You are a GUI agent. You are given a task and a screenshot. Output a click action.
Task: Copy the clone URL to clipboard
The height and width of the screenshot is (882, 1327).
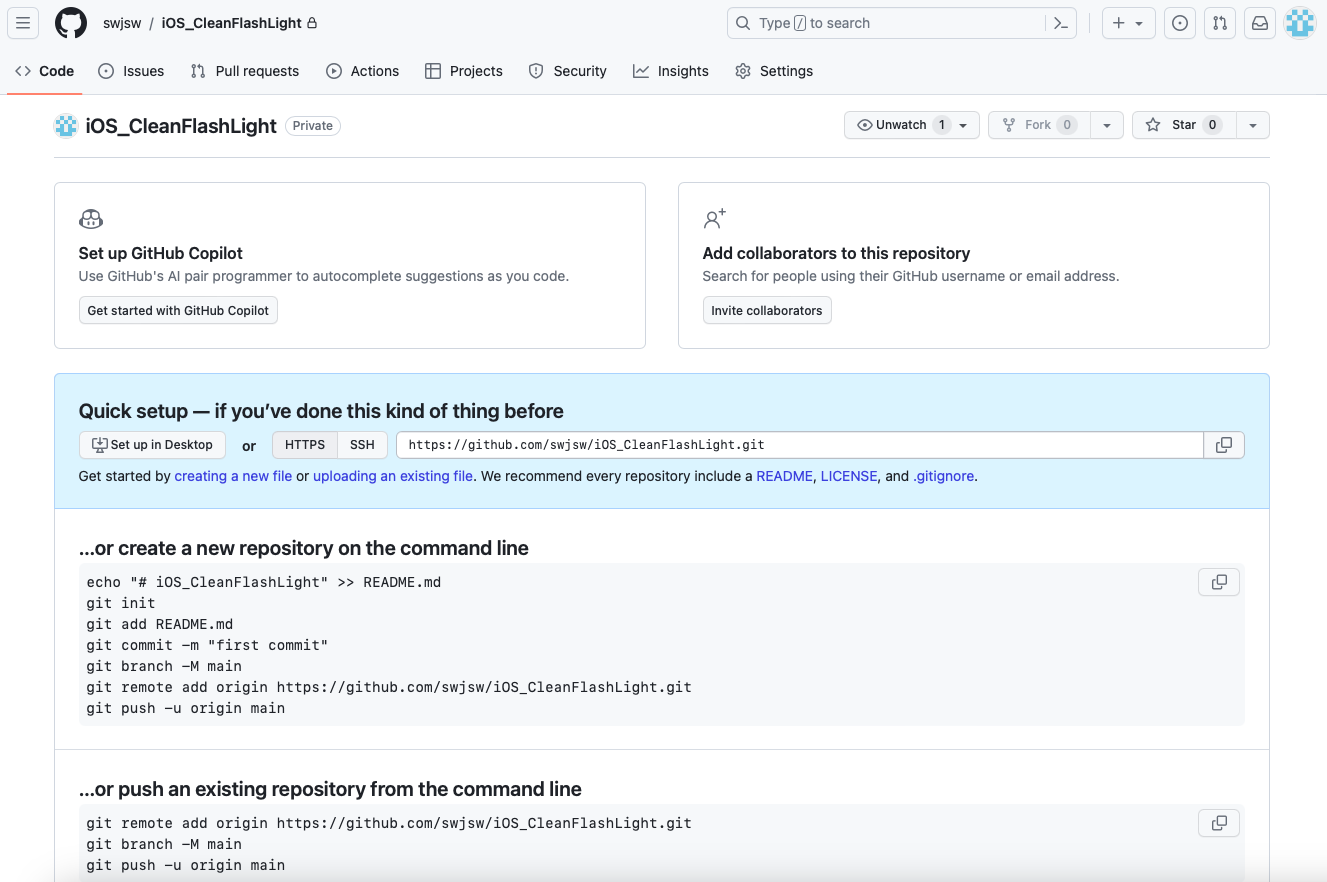point(1224,445)
